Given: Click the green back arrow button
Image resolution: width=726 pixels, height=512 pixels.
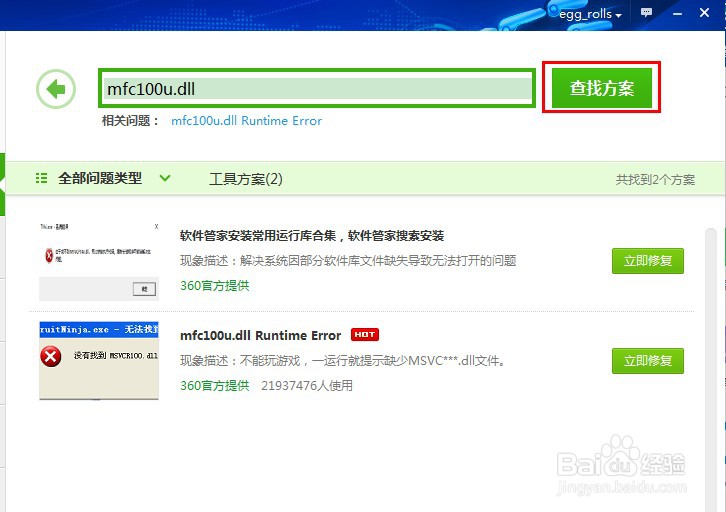Looking at the screenshot, I should tap(56, 89).
